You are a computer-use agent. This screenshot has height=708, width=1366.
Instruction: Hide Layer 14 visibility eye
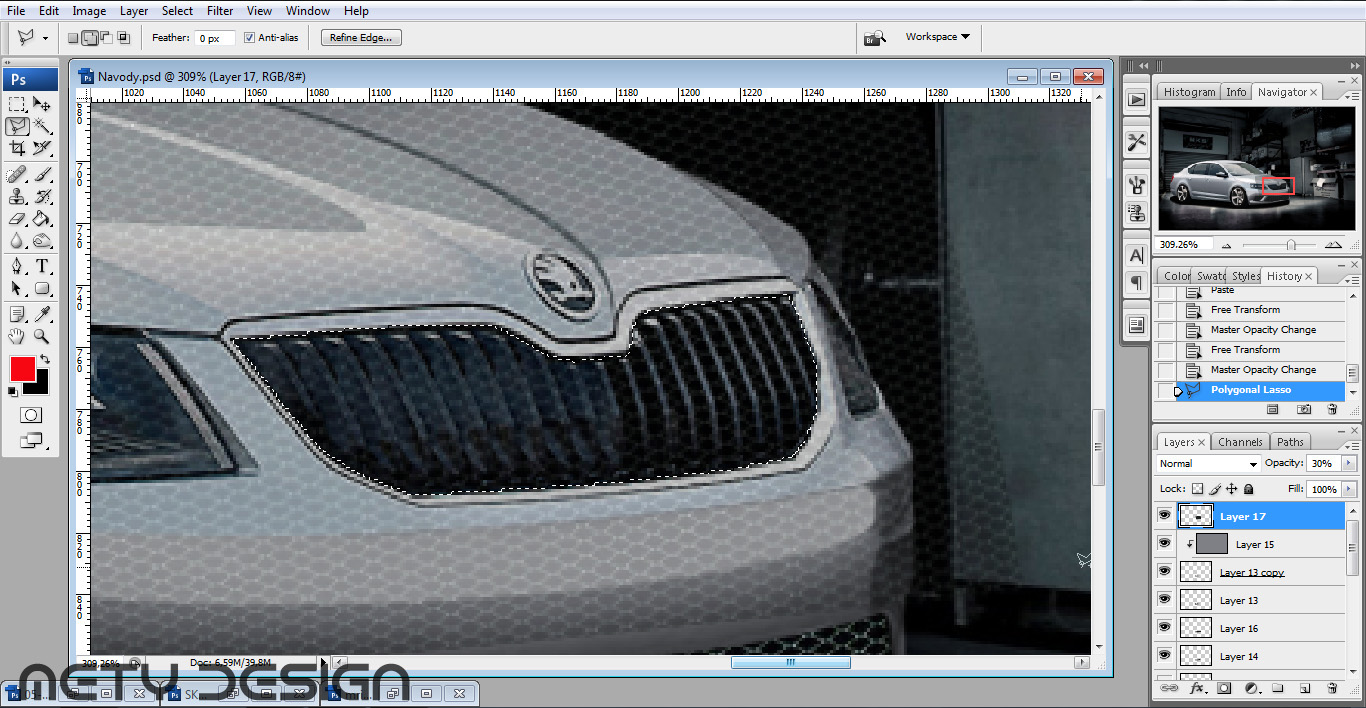[1164, 655]
